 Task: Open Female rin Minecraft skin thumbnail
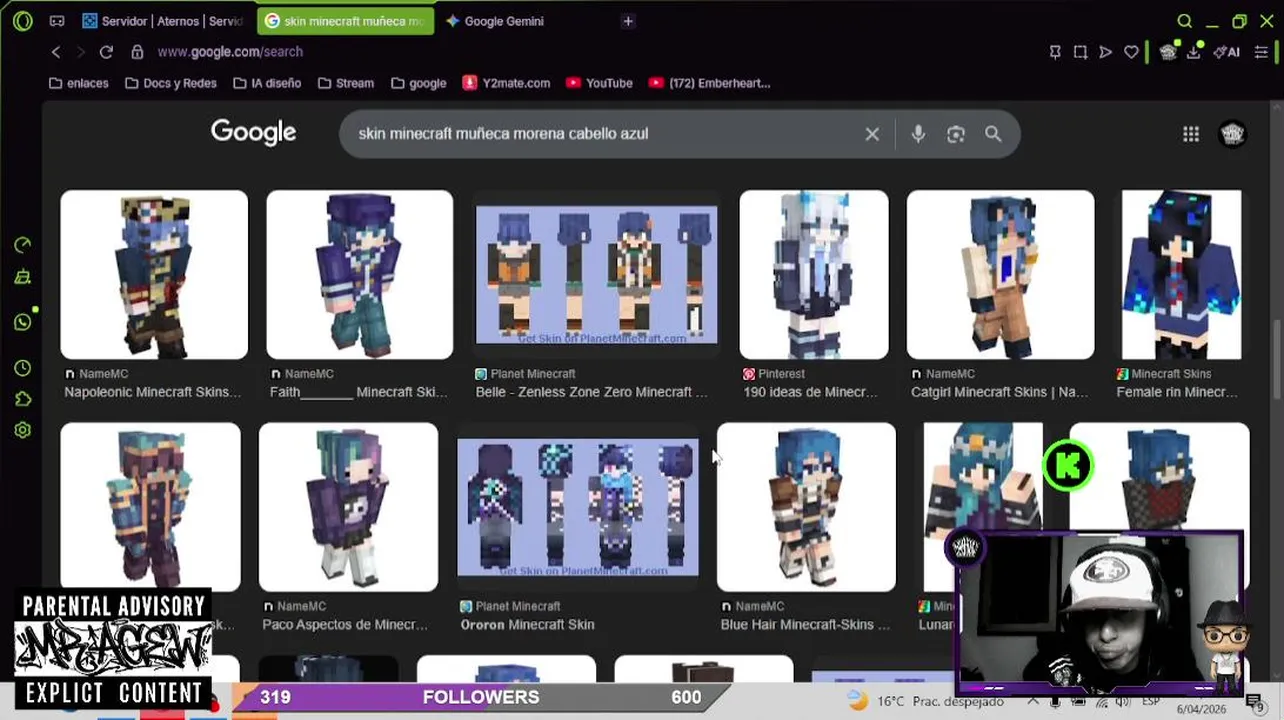click(1181, 275)
